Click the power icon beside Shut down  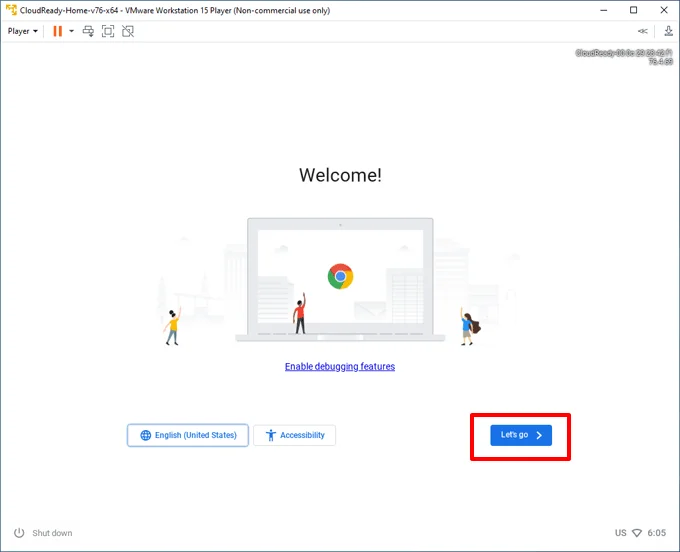pos(19,533)
